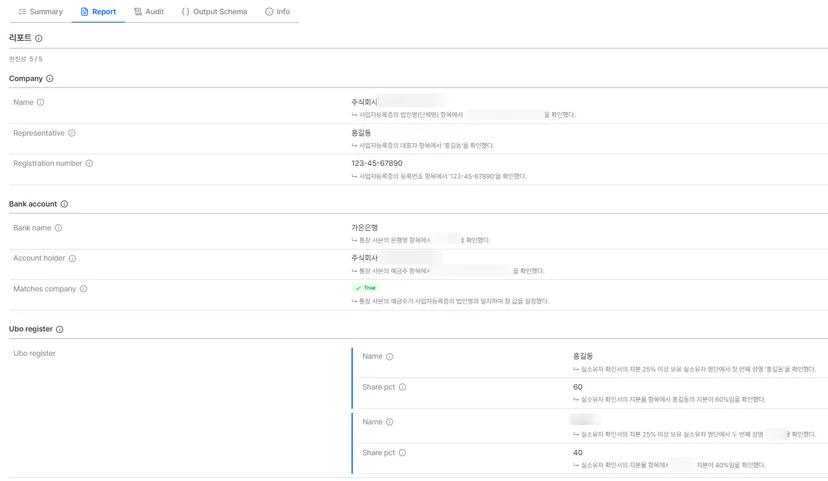Viewport: 828px width, 481px height.
Task: Click the Ubo register row label
Action: click(x=34, y=353)
